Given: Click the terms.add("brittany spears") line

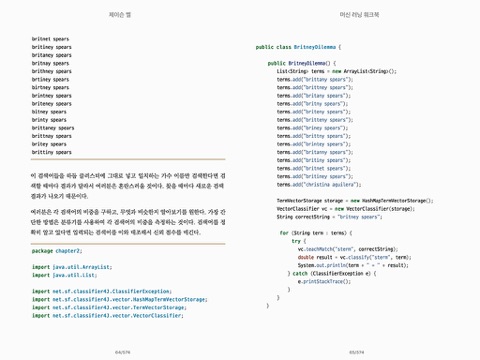Looking at the screenshot, I should point(315,79).
